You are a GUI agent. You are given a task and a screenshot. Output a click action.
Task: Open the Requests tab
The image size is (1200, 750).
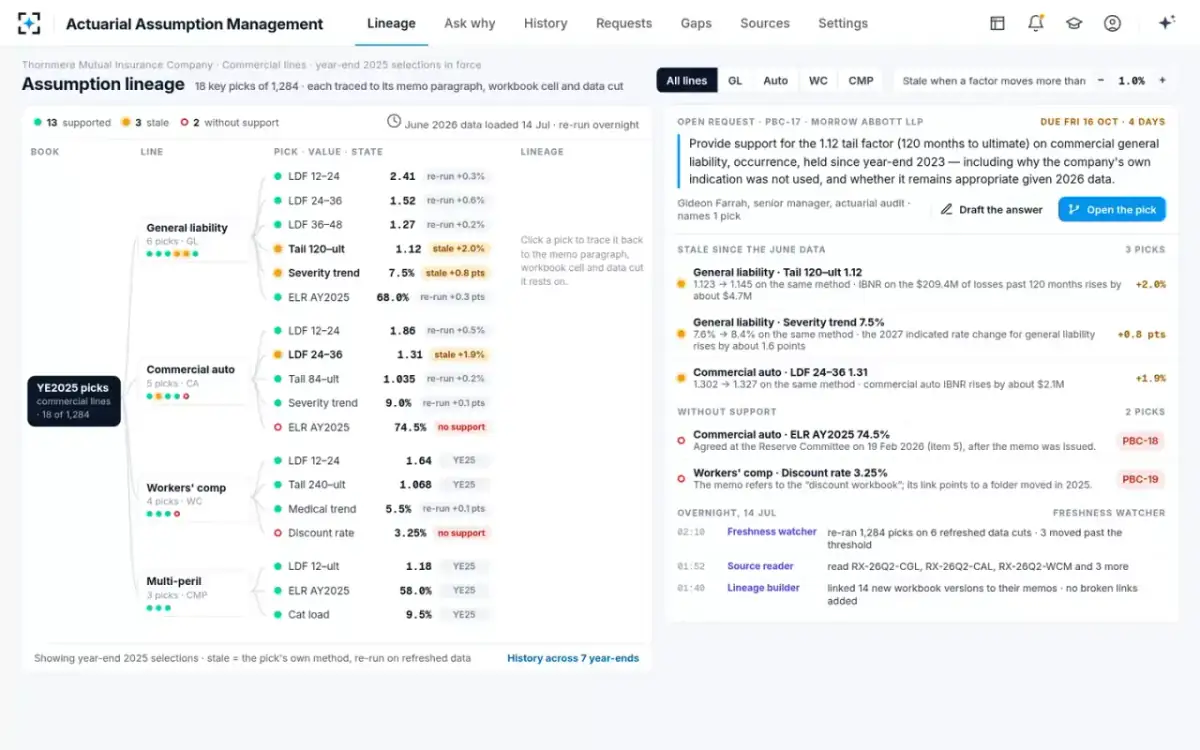tap(624, 23)
